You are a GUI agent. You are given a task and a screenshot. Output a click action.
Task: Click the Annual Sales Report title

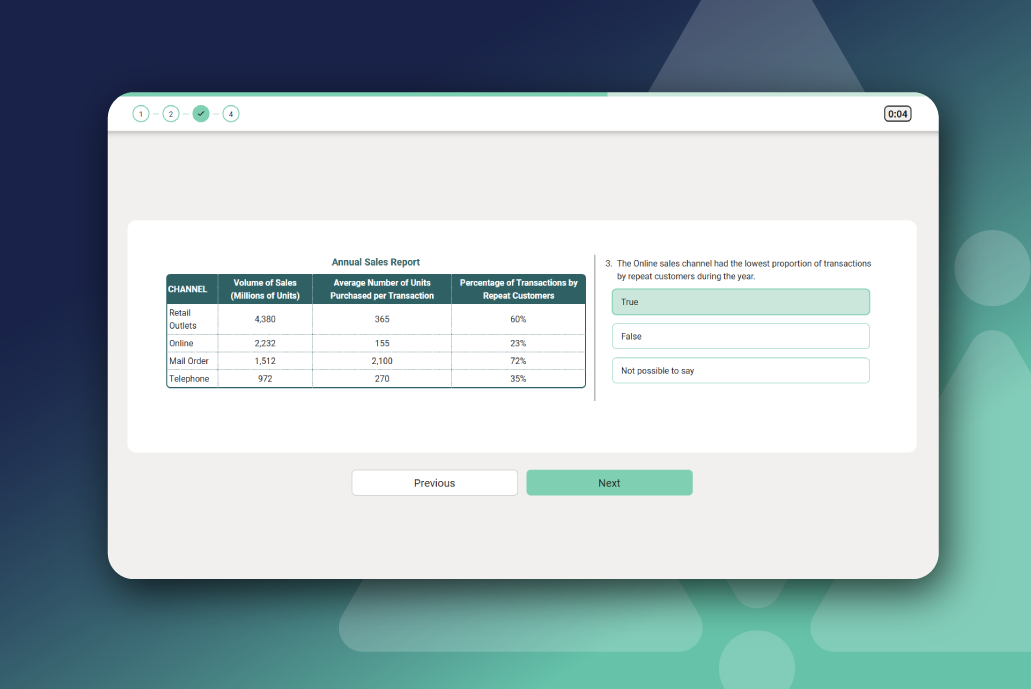click(x=375, y=262)
